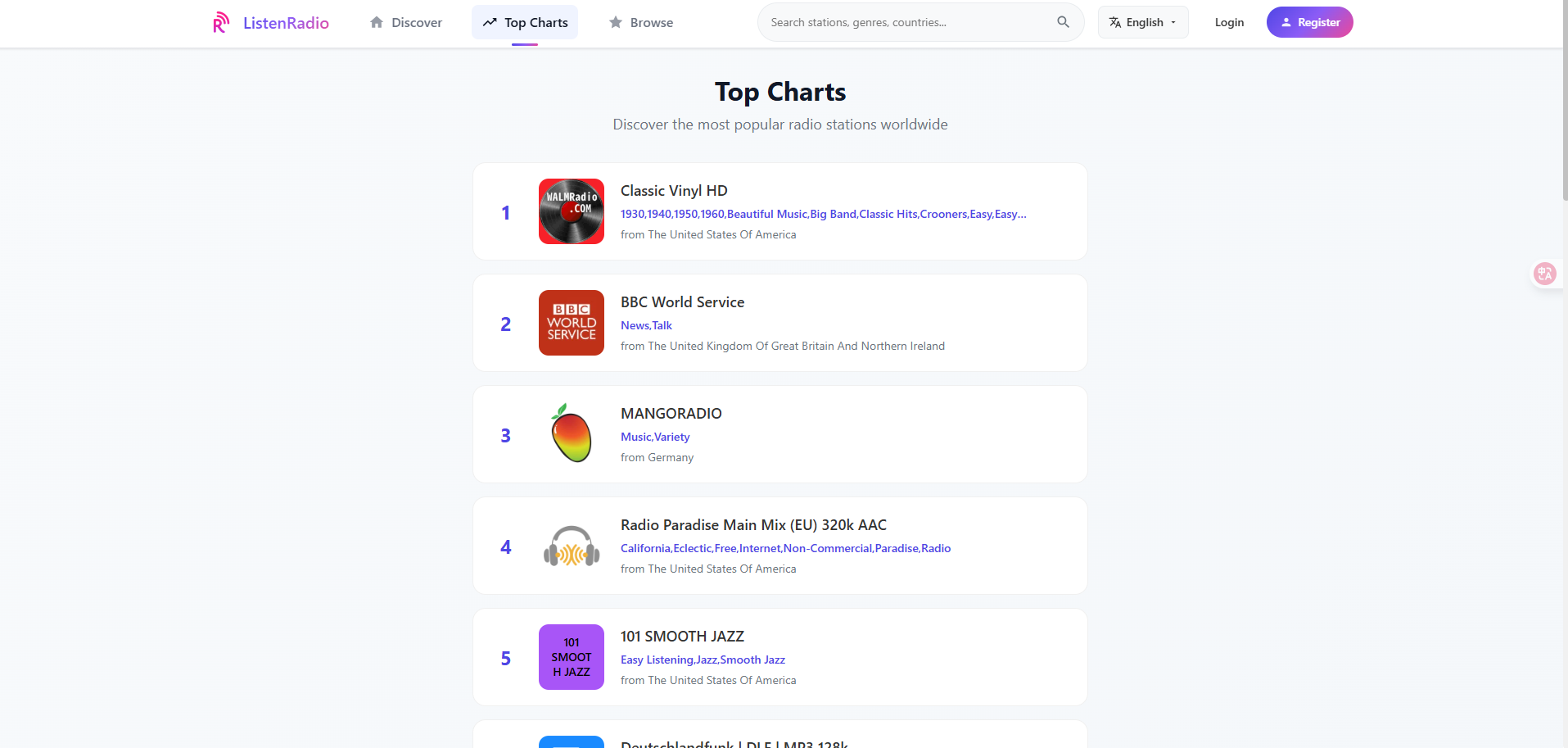Click rank number 5
Screen dimensions: 1568x748
pos(506,658)
